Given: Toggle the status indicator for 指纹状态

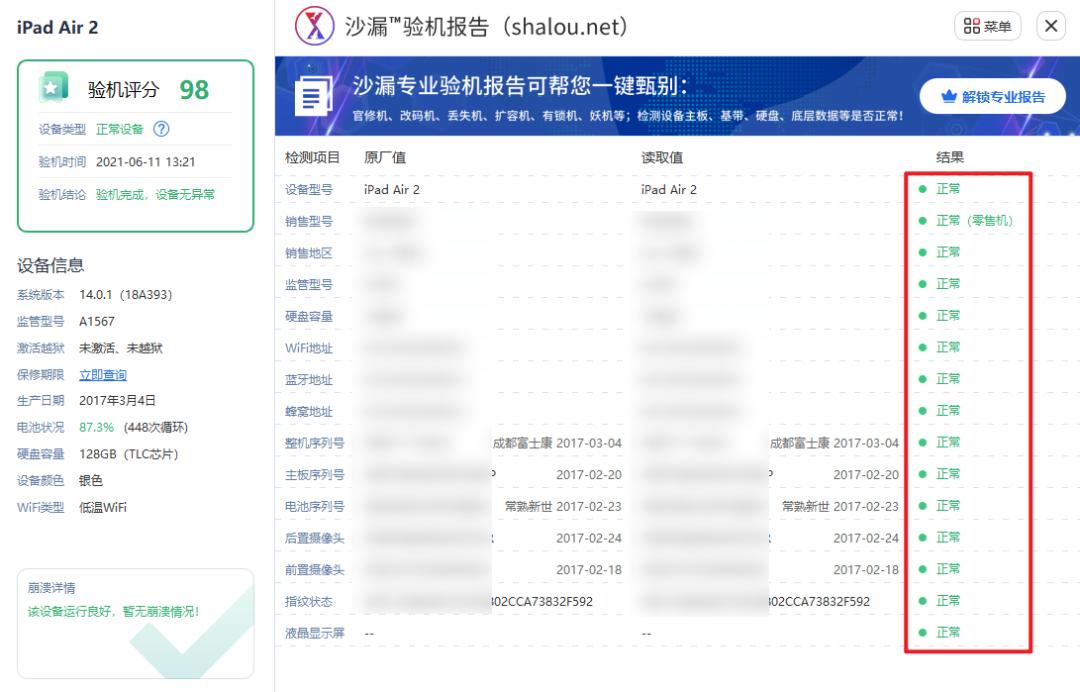Looking at the screenshot, I should click(922, 600).
